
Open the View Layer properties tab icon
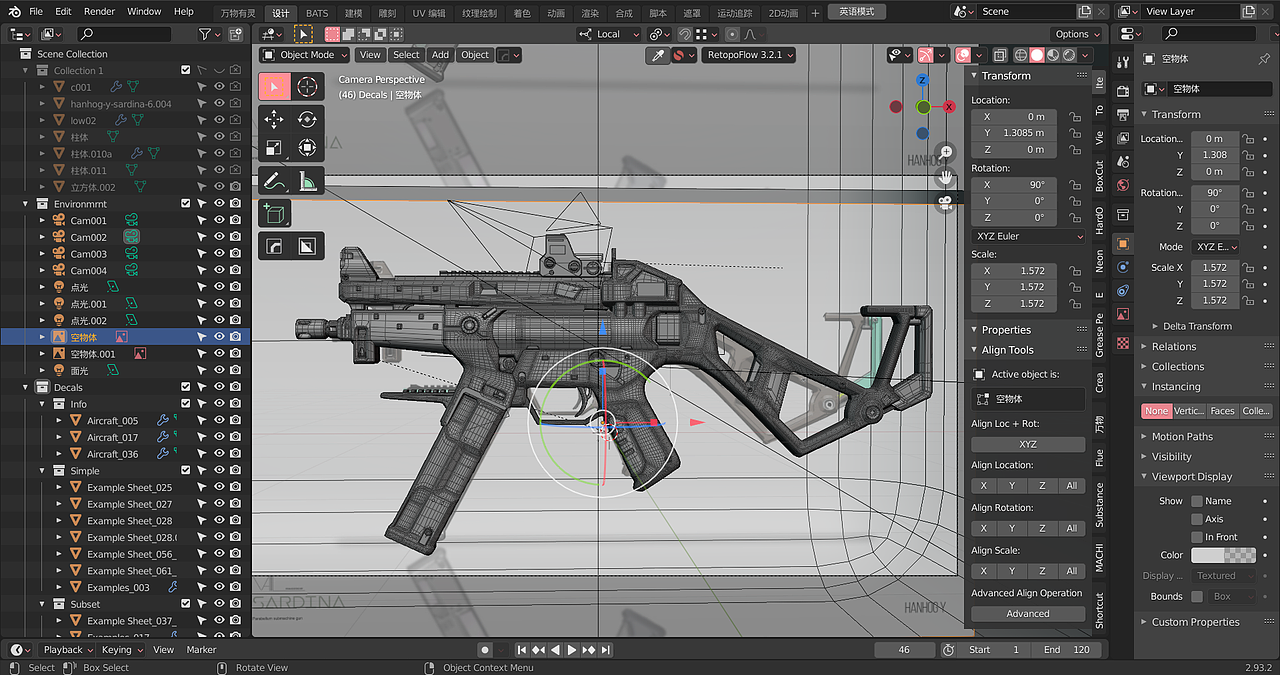[x=1123, y=136]
